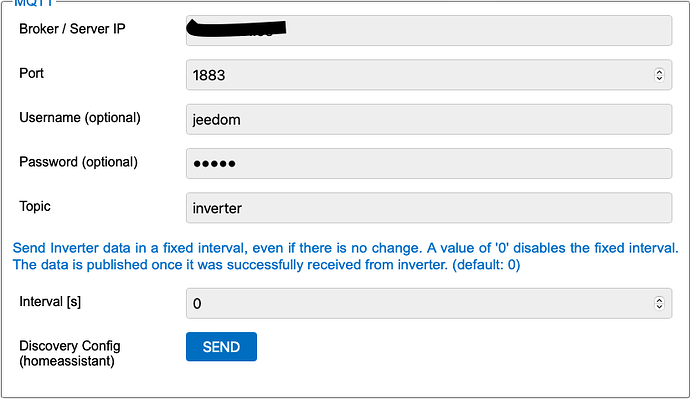The image size is (690, 399).
Task: Click the "Password (optional)" label
Action: 78,162
